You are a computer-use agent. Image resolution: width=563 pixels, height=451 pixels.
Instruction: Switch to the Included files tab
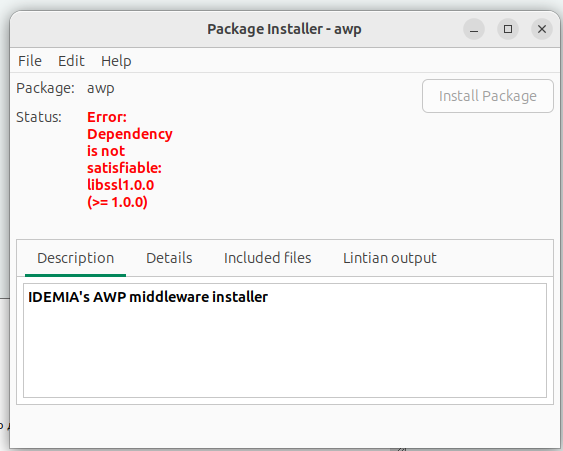[267, 258]
